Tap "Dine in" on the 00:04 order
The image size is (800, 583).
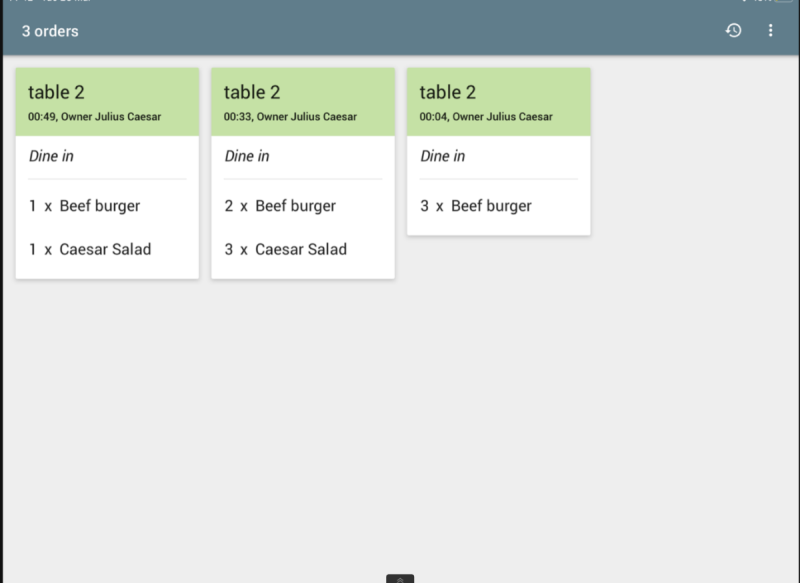pos(443,156)
